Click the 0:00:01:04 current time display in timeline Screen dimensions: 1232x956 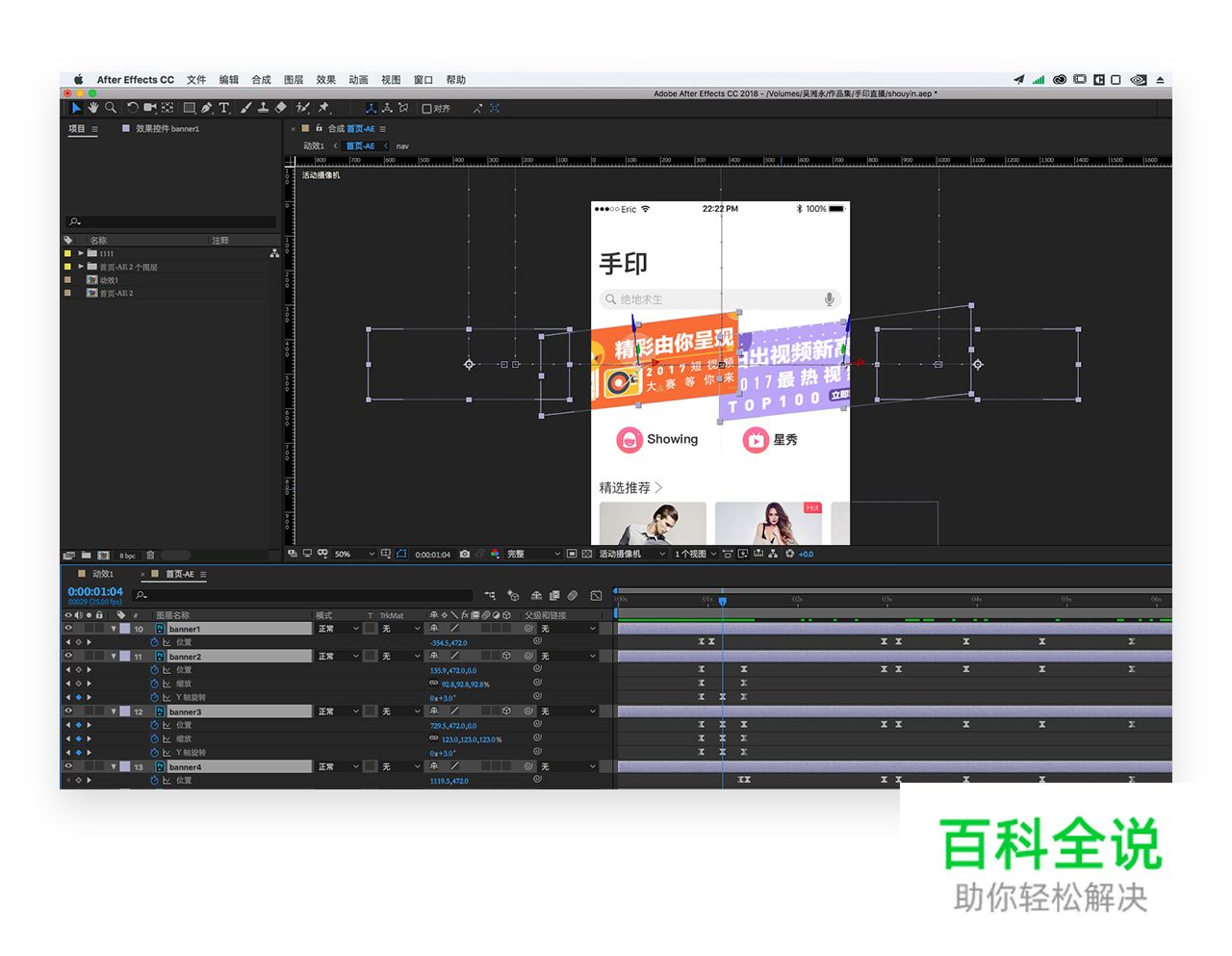pyautogui.click(x=95, y=592)
